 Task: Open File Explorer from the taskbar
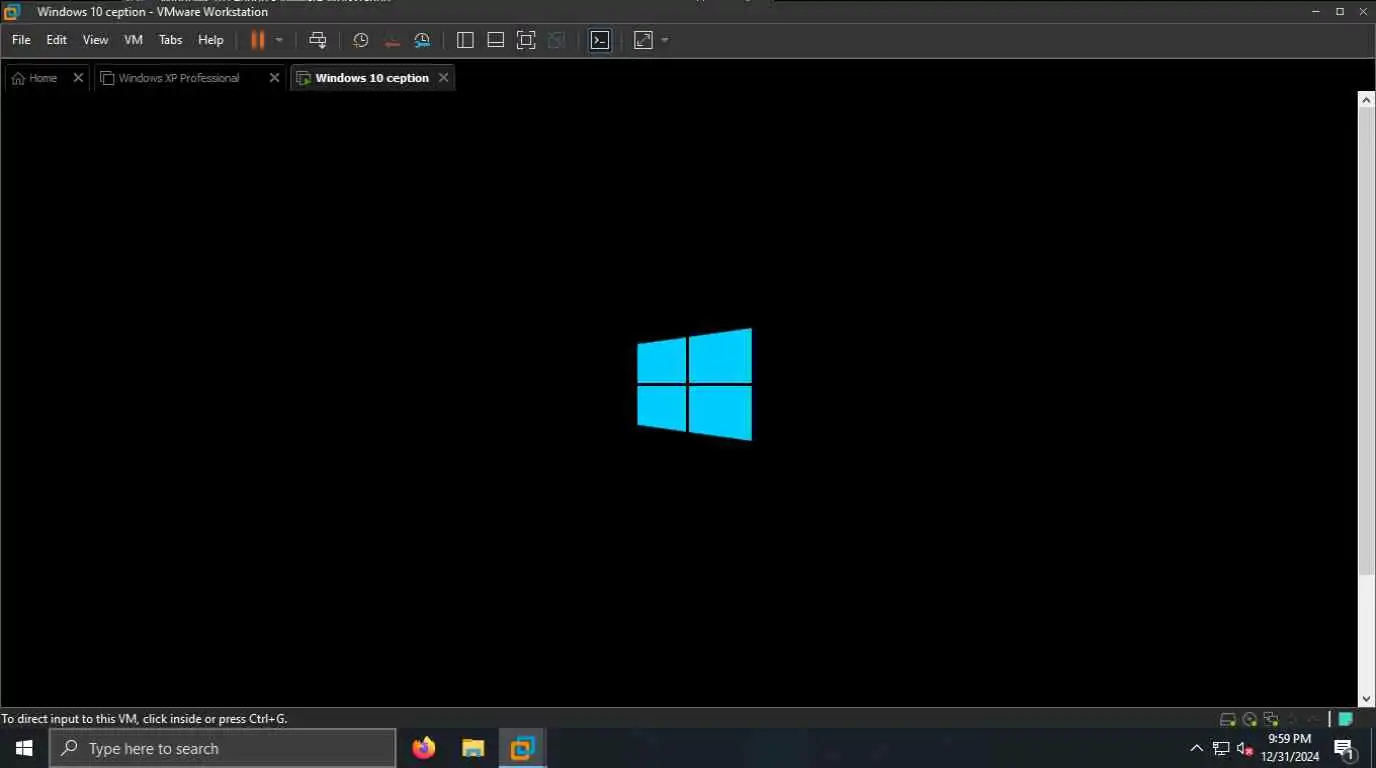pos(473,748)
